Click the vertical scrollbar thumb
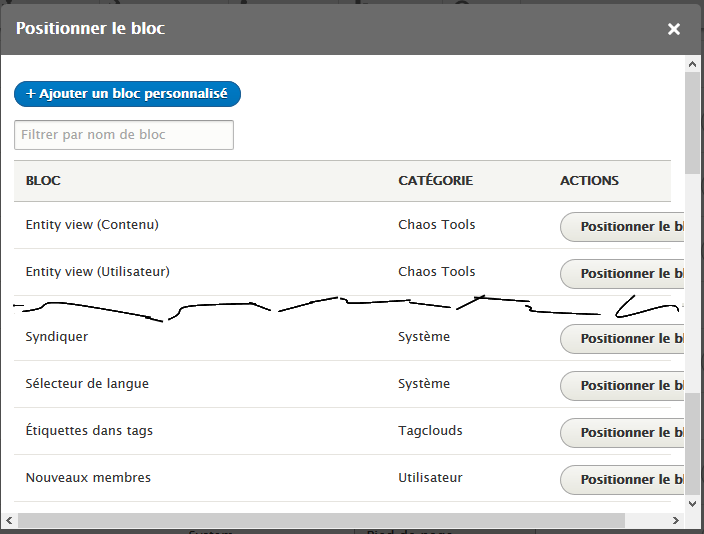 pyautogui.click(x=692, y=120)
